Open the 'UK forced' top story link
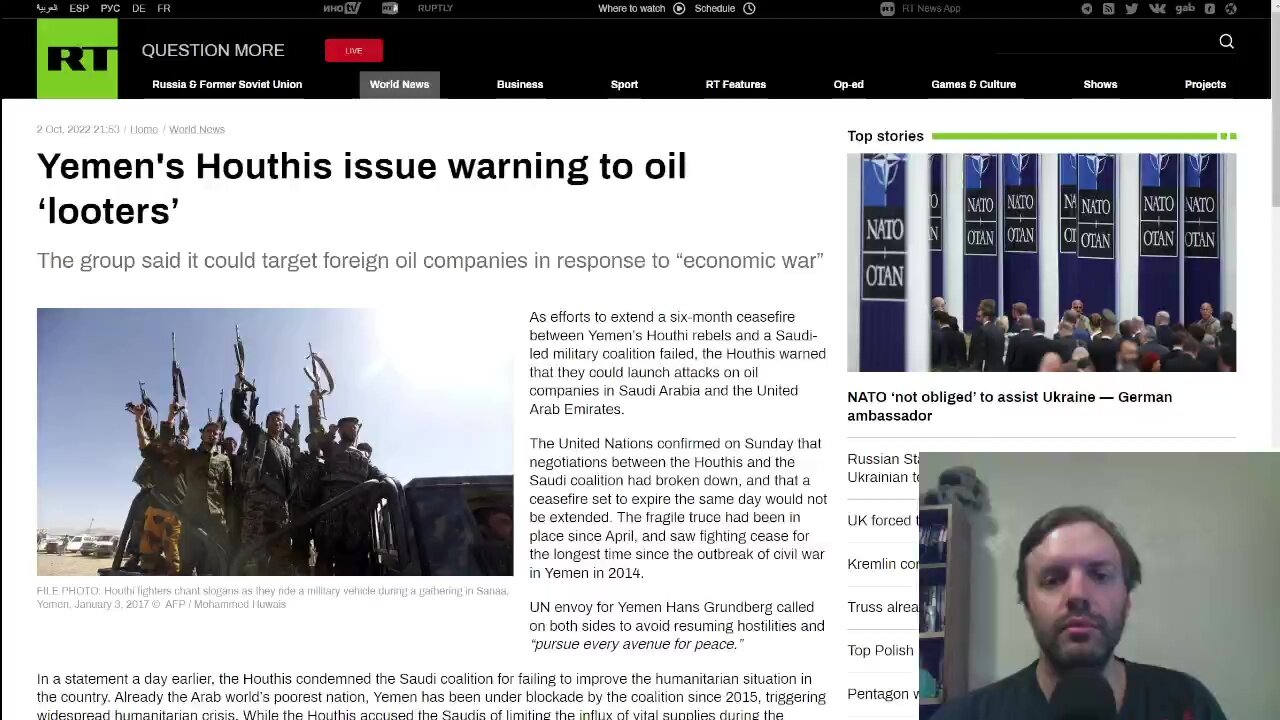This screenshot has width=1280, height=720. coord(882,520)
